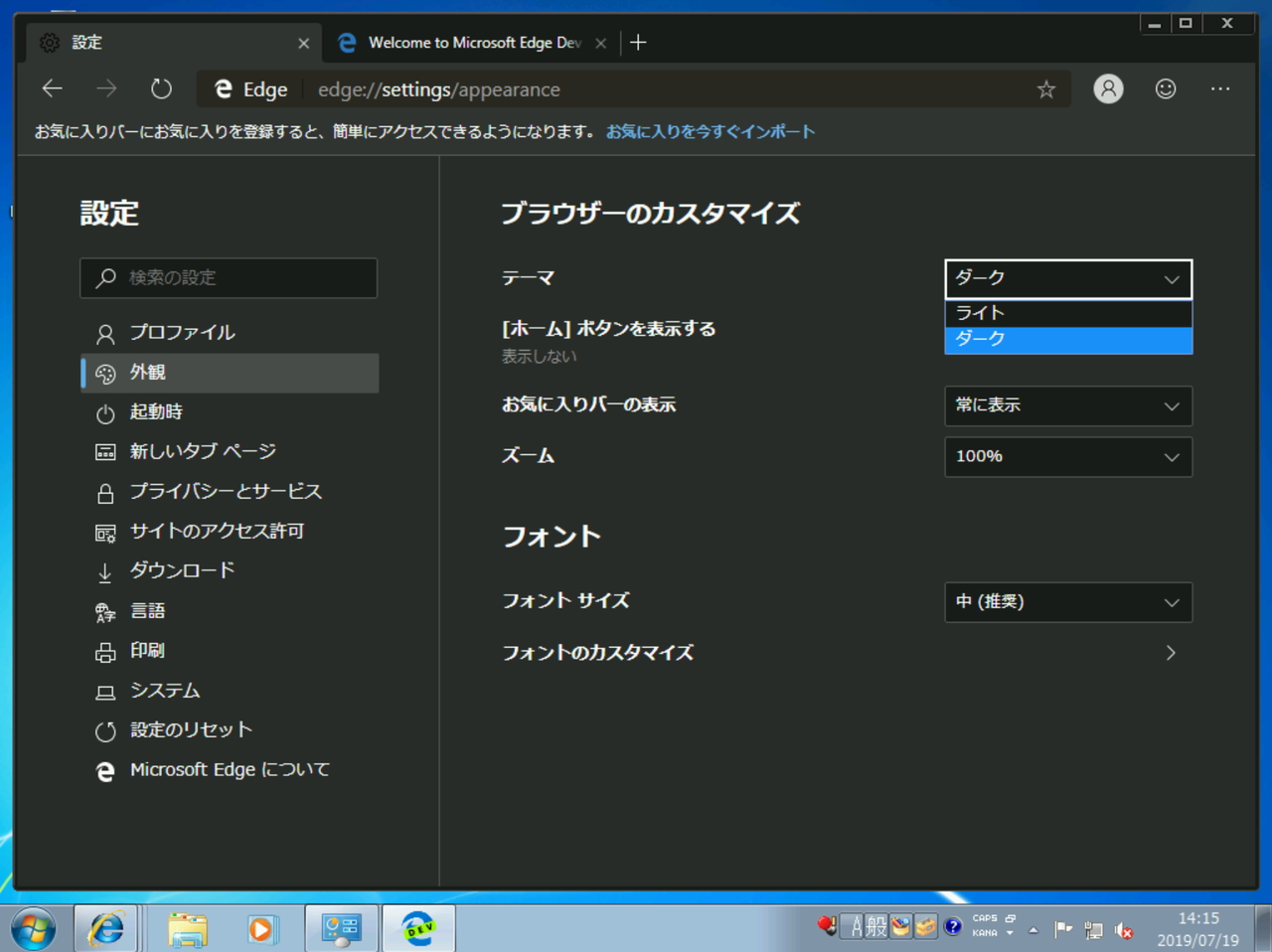Open the profile avatar icon near address bar

click(x=1107, y=88)
